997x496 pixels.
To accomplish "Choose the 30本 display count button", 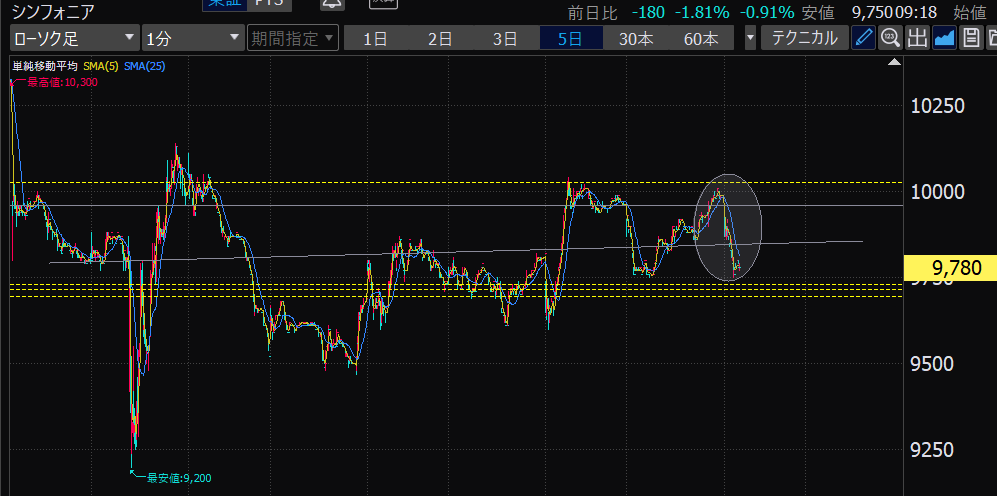I will pos(636,39).
